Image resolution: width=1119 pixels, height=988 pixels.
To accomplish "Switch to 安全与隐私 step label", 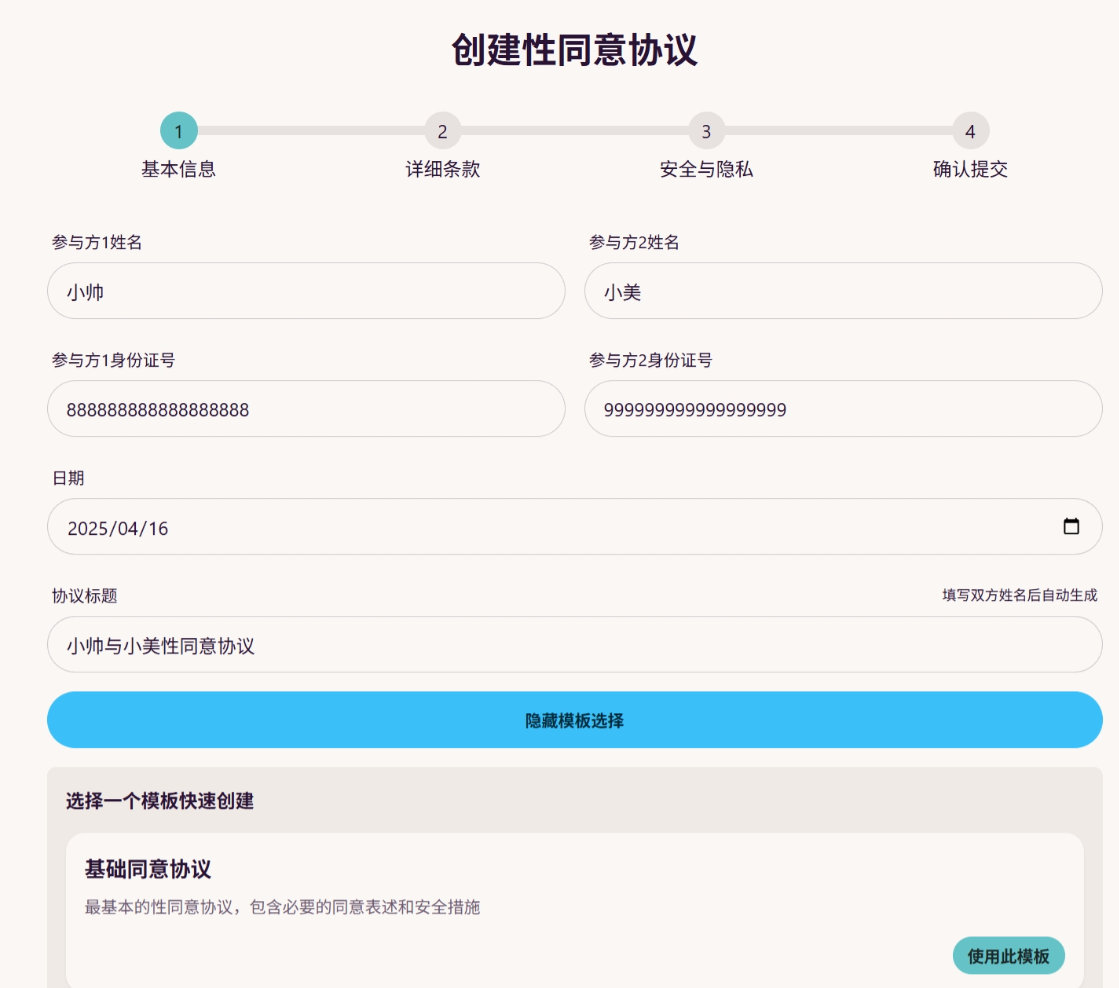I will 706,169.
